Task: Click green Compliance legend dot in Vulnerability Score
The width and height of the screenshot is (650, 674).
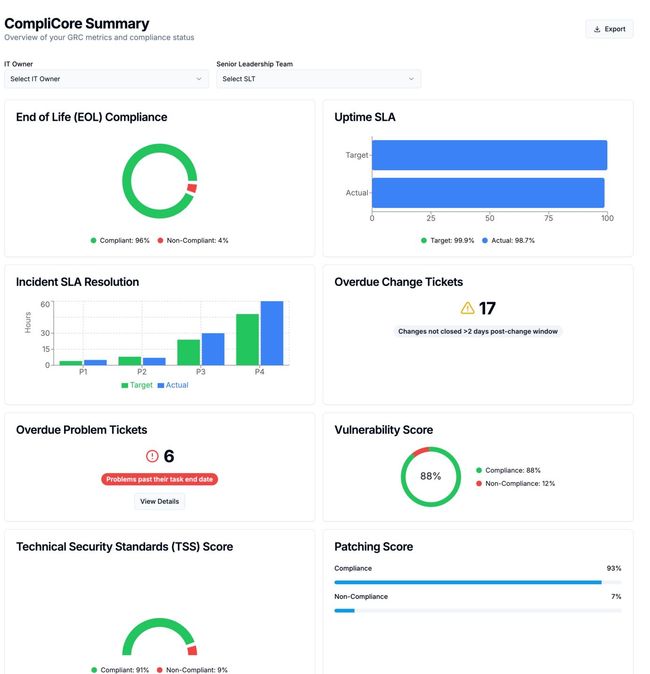Action: [x=479, y=470]
